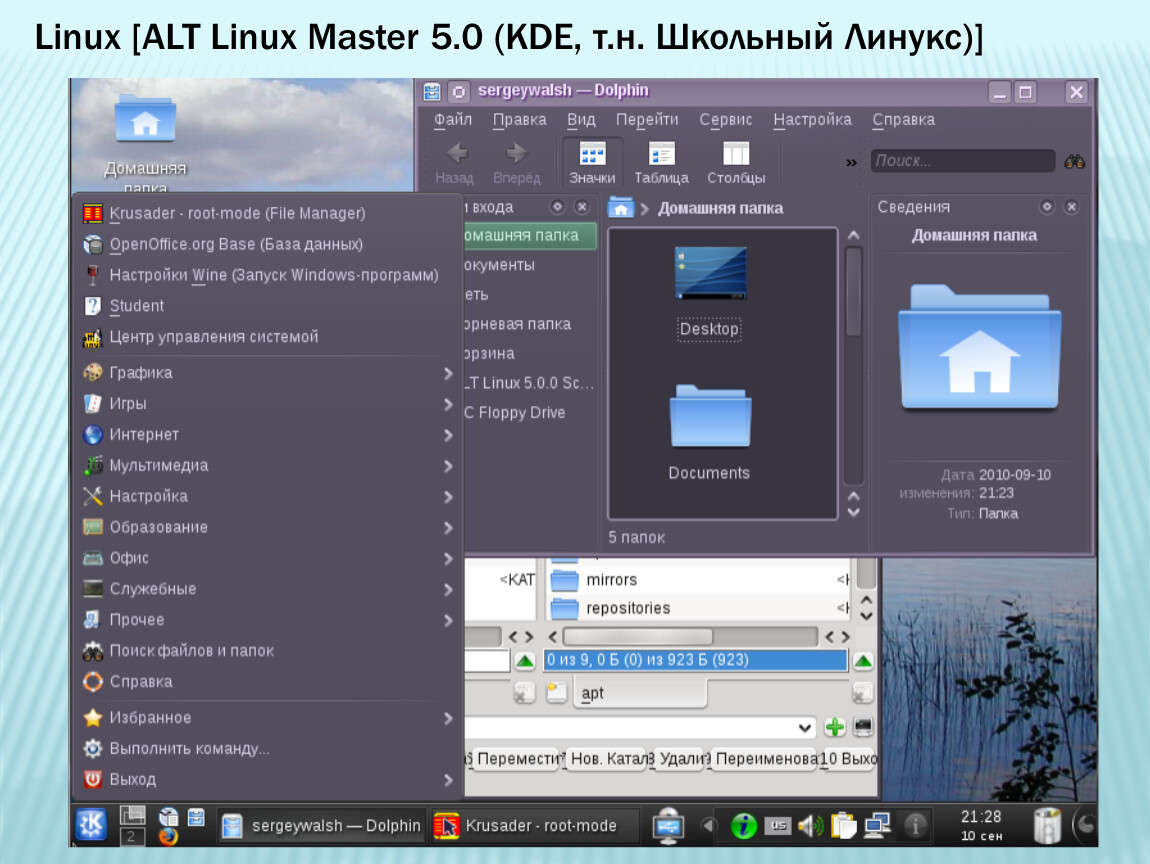Click the binoculars search icon in Dolphin
1150x864 pixels.
(1074, 161)
